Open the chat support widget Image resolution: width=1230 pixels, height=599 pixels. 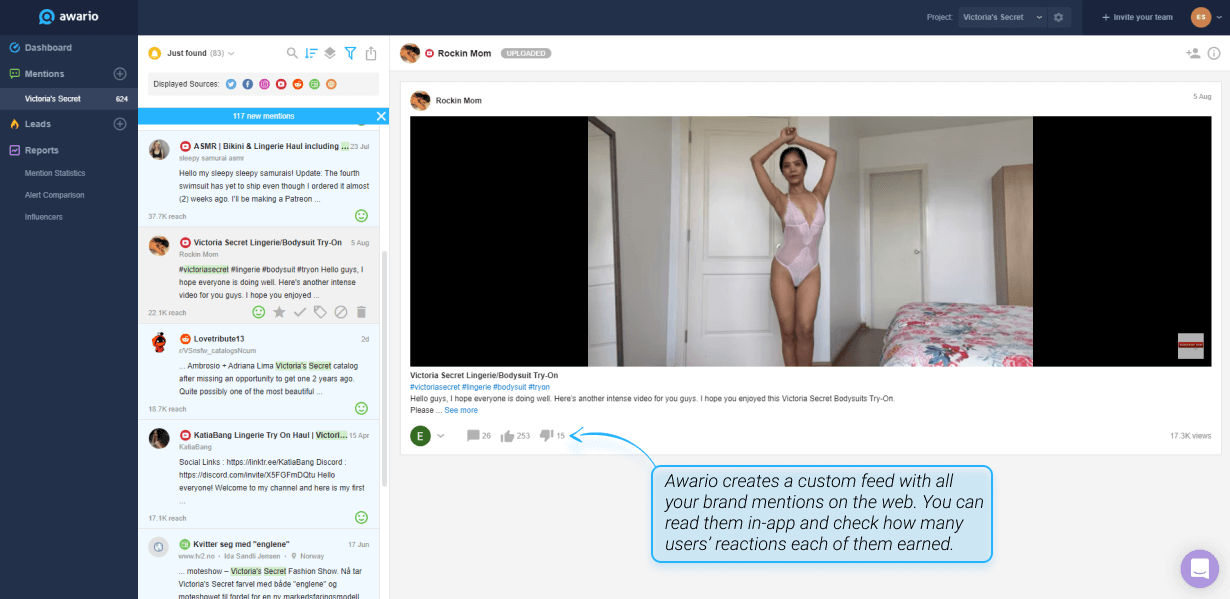[x=1200, y=569]
